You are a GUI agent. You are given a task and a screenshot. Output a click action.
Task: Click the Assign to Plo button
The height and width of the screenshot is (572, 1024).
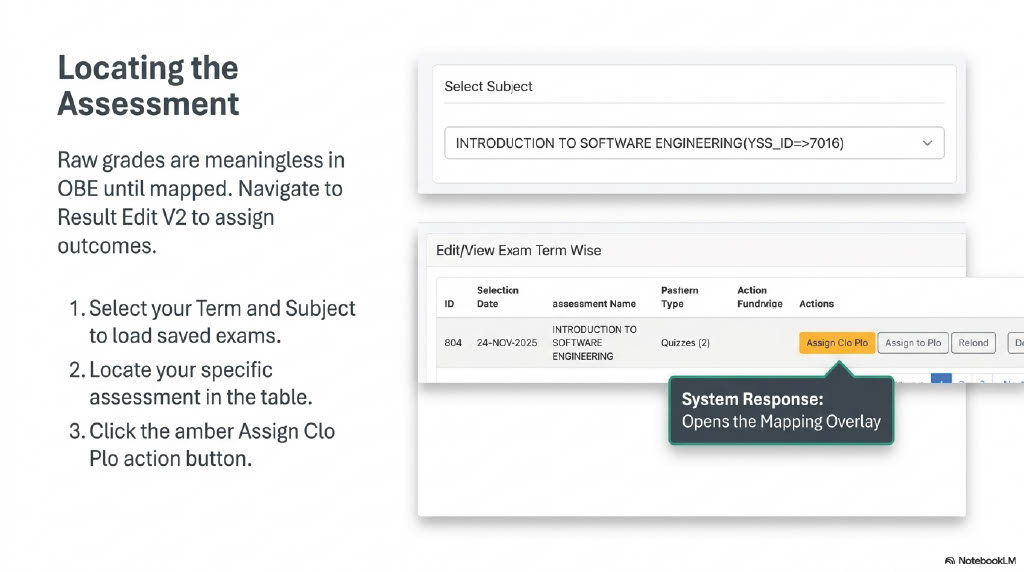913,343
